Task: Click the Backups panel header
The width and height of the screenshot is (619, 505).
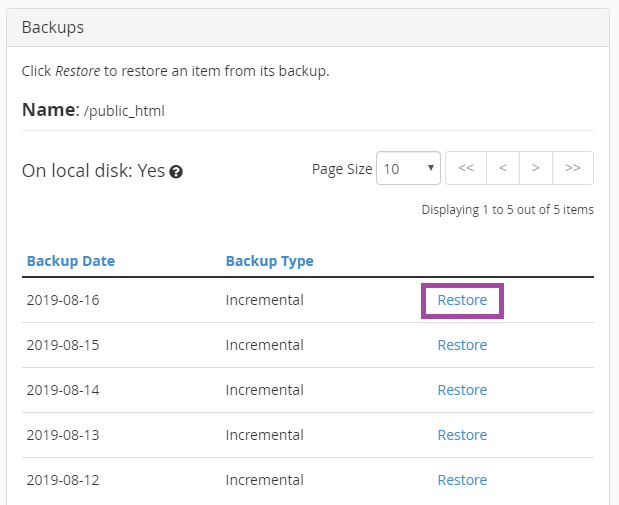Action: [x=53, y=27]
